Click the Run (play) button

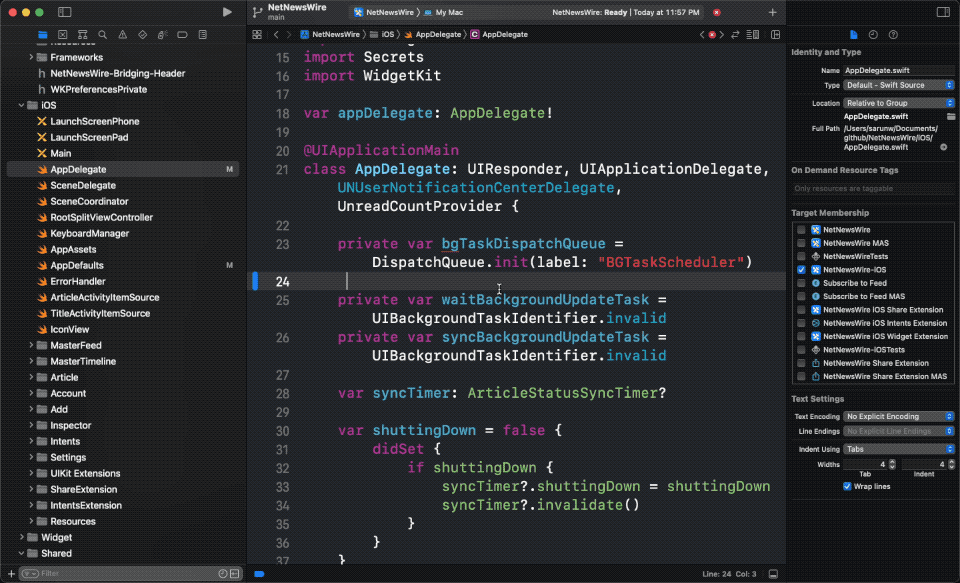tap(227, 12)
